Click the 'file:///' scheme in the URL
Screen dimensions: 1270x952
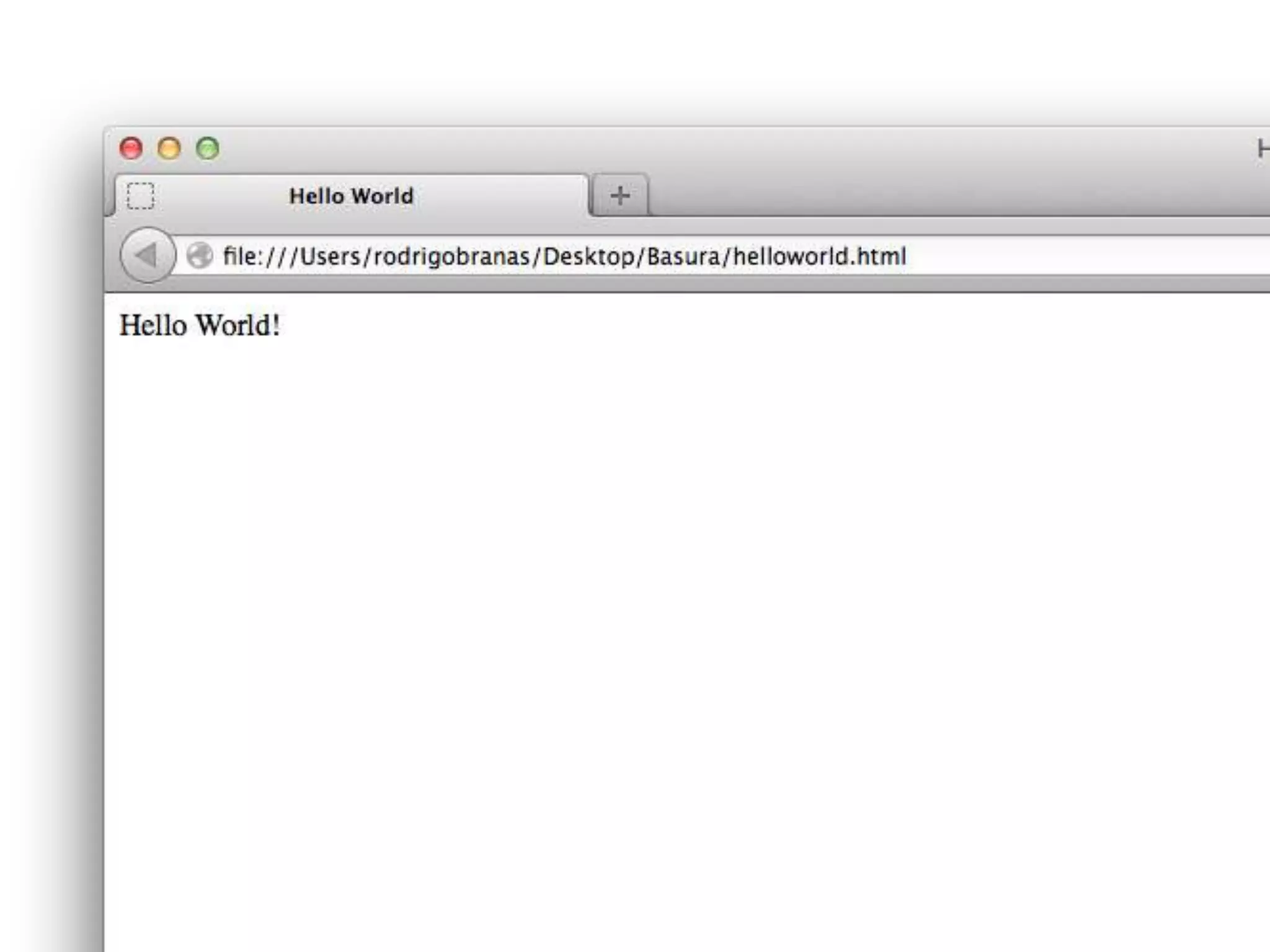tap(259, 256)
